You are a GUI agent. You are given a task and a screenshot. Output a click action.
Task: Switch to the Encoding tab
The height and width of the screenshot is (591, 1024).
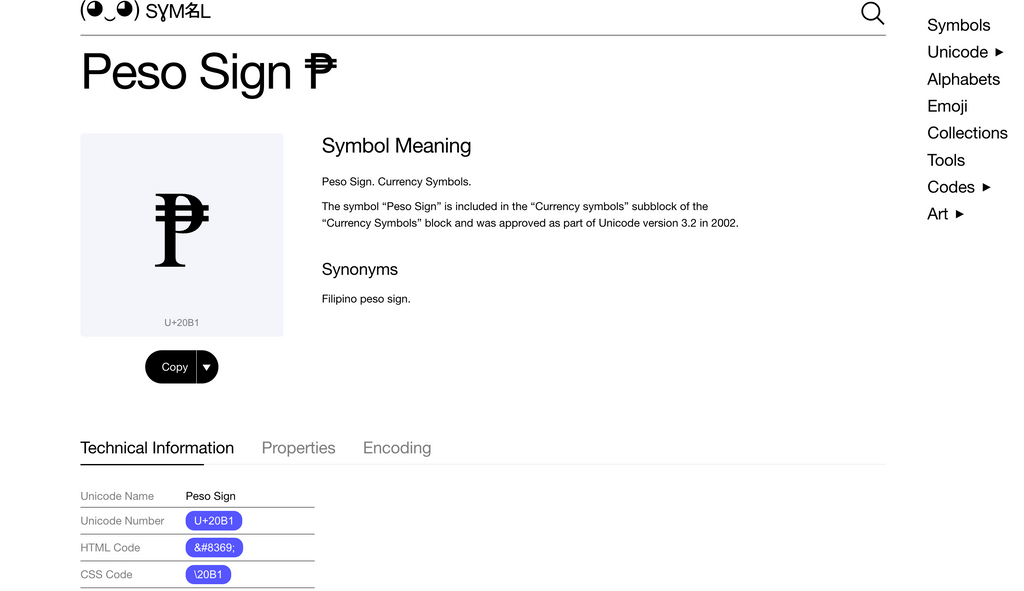(x=396, y=447)
